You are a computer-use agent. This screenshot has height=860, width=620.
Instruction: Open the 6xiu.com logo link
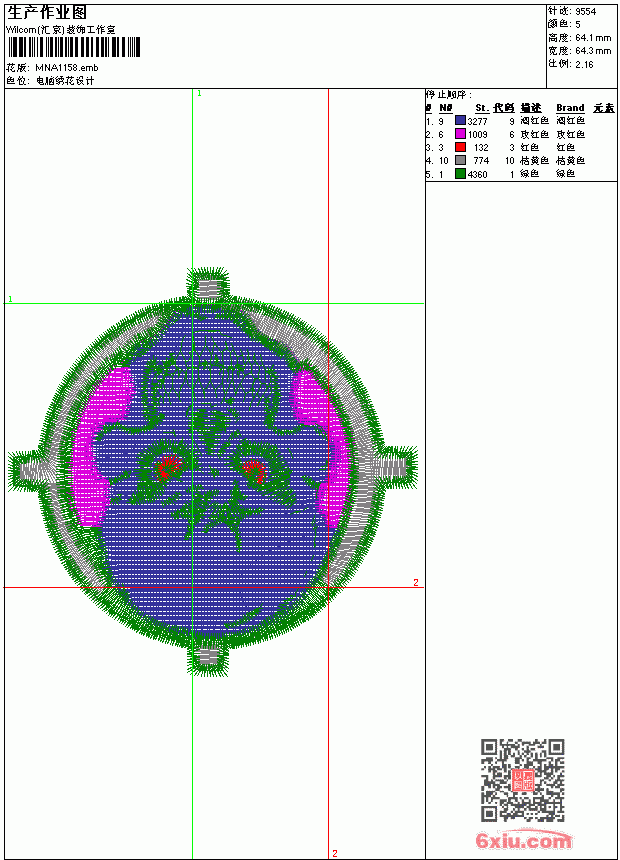click(523, 841)
